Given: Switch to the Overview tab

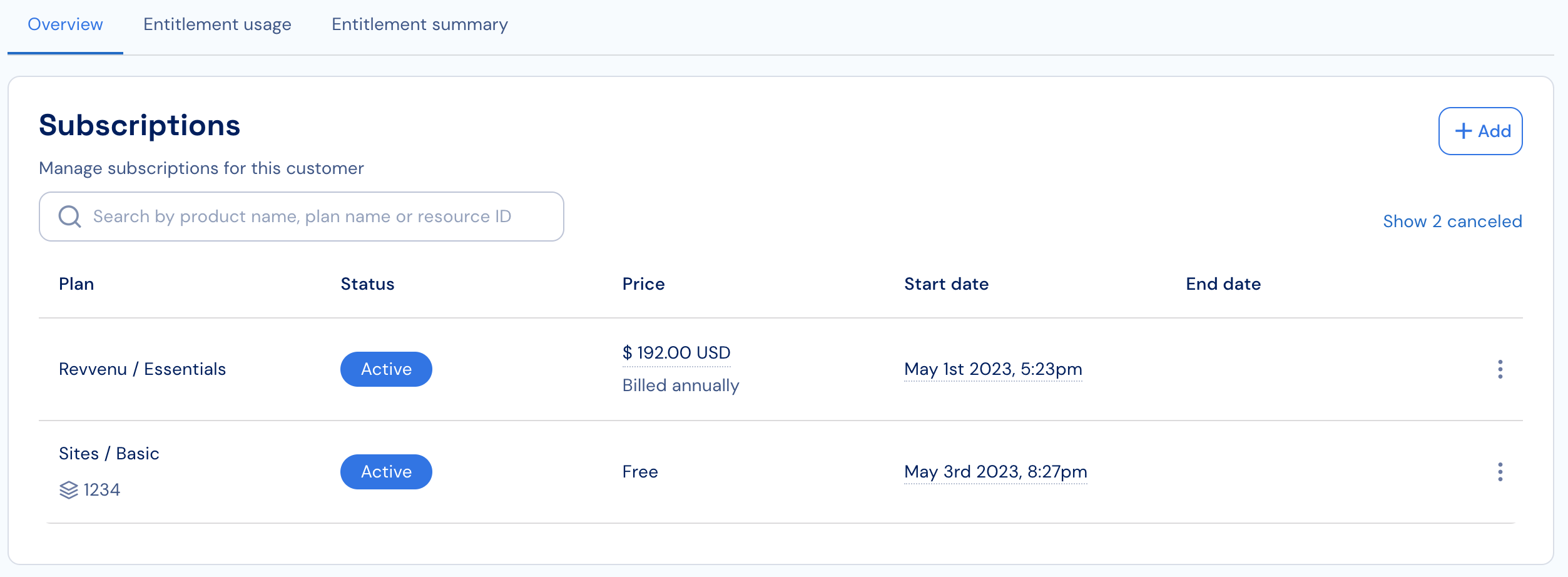Looking at the screenshot, I should 65,24.
